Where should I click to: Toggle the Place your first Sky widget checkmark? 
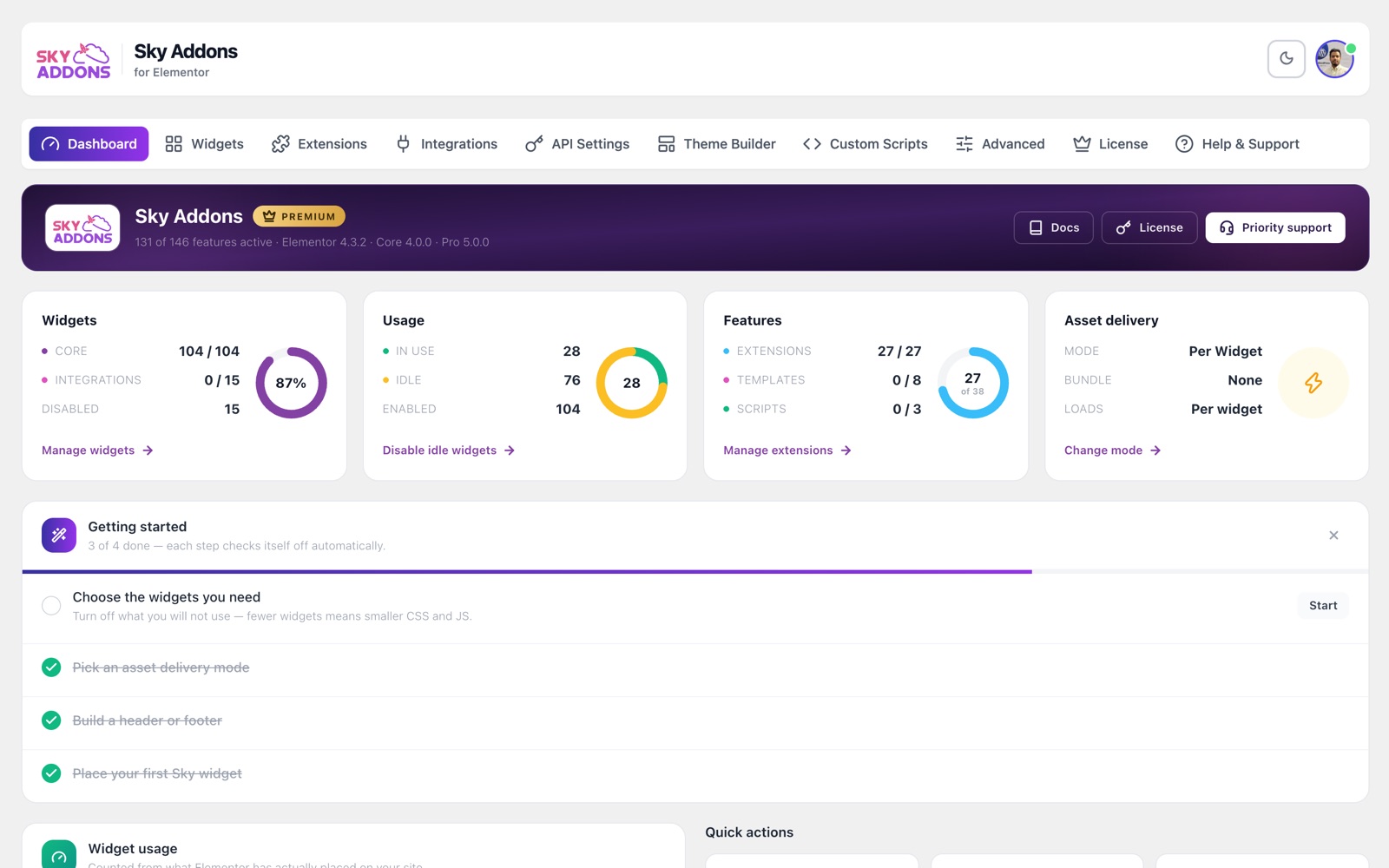pyautogui.click(x=51, y=773)
